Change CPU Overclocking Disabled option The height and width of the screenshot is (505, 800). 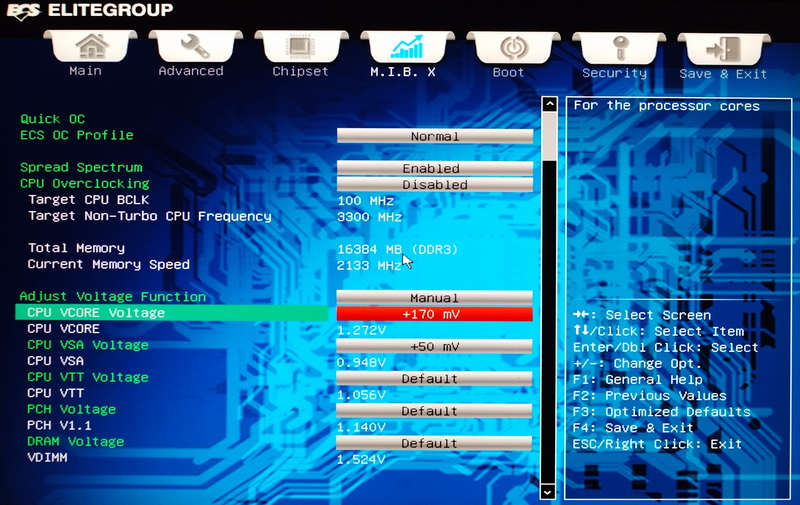coord(435,184)
